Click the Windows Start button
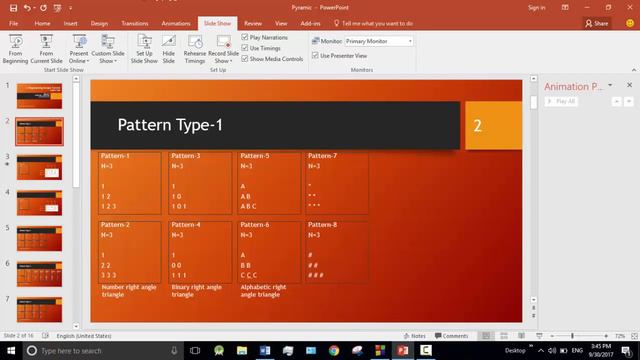640x360 pixels. pos(11,351)
